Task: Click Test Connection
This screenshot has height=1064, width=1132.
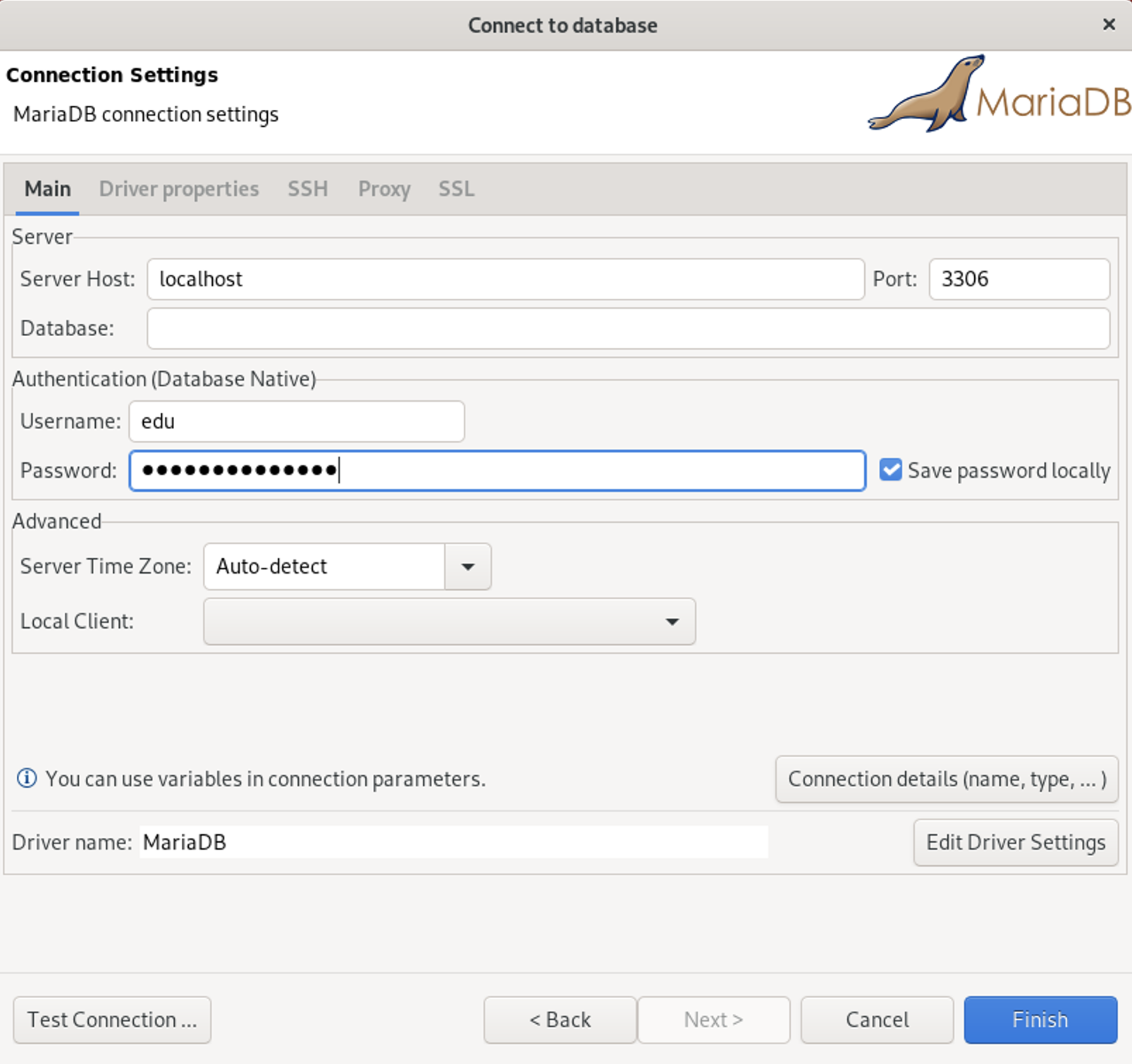Action: coord(111,1020)
